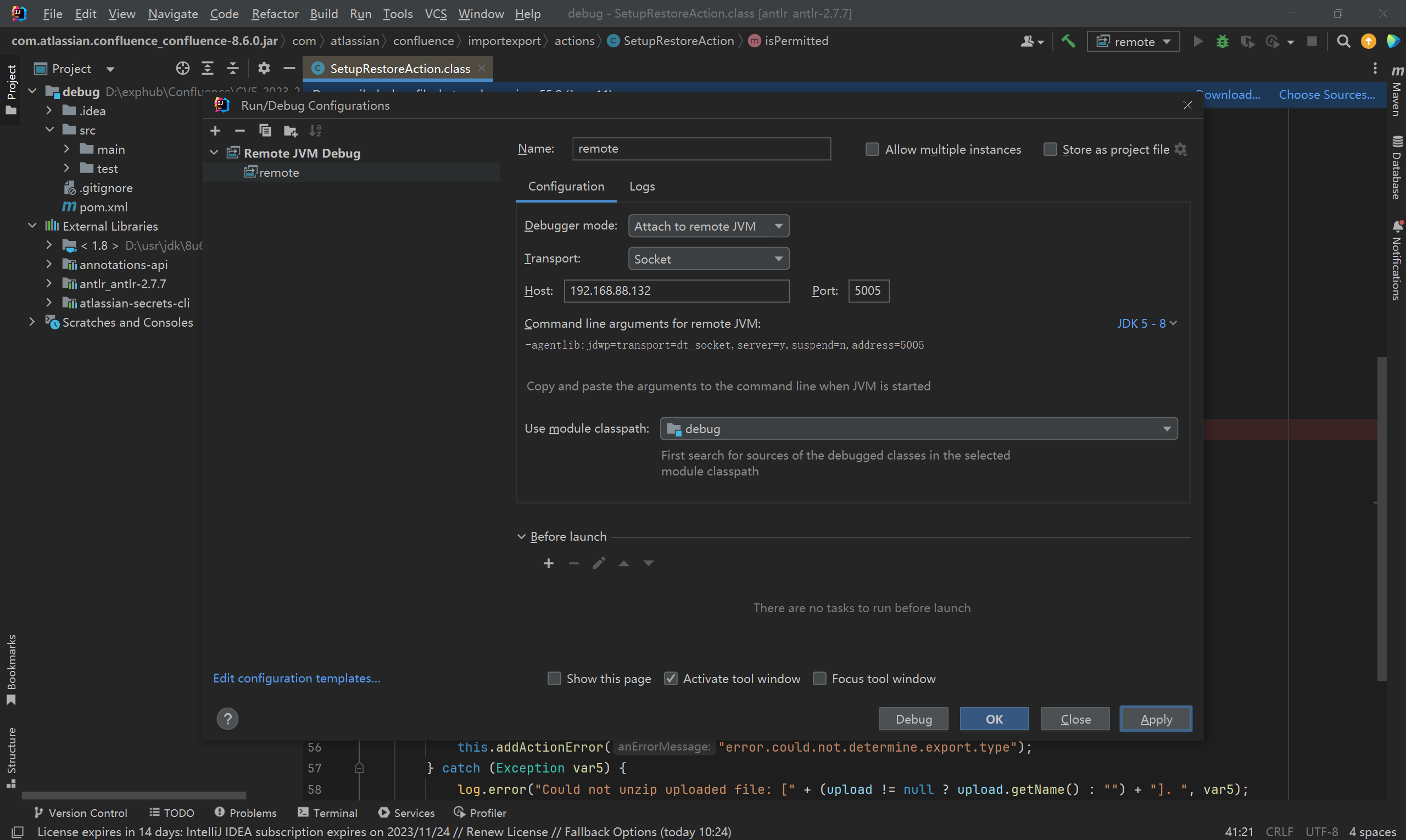Click the Close button in dialog
The image size is (1406, 840).
tap(1075, 719)
